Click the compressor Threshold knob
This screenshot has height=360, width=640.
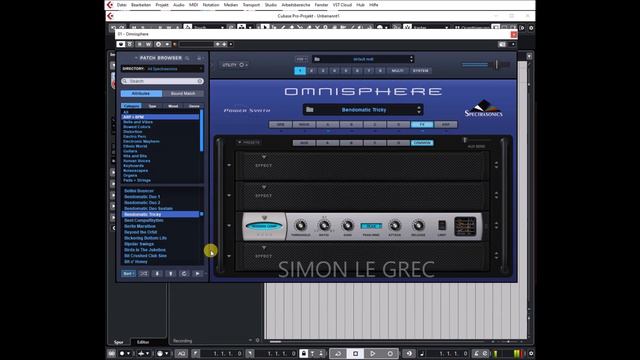click(x=300, y=225)
